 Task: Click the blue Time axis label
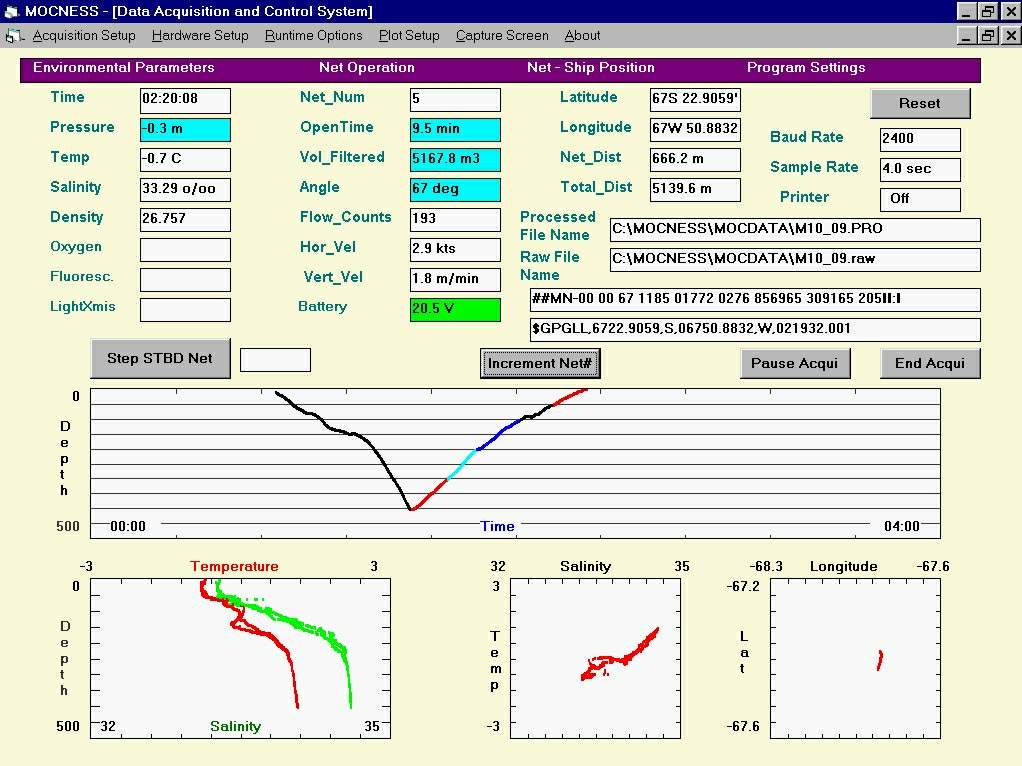497,527
